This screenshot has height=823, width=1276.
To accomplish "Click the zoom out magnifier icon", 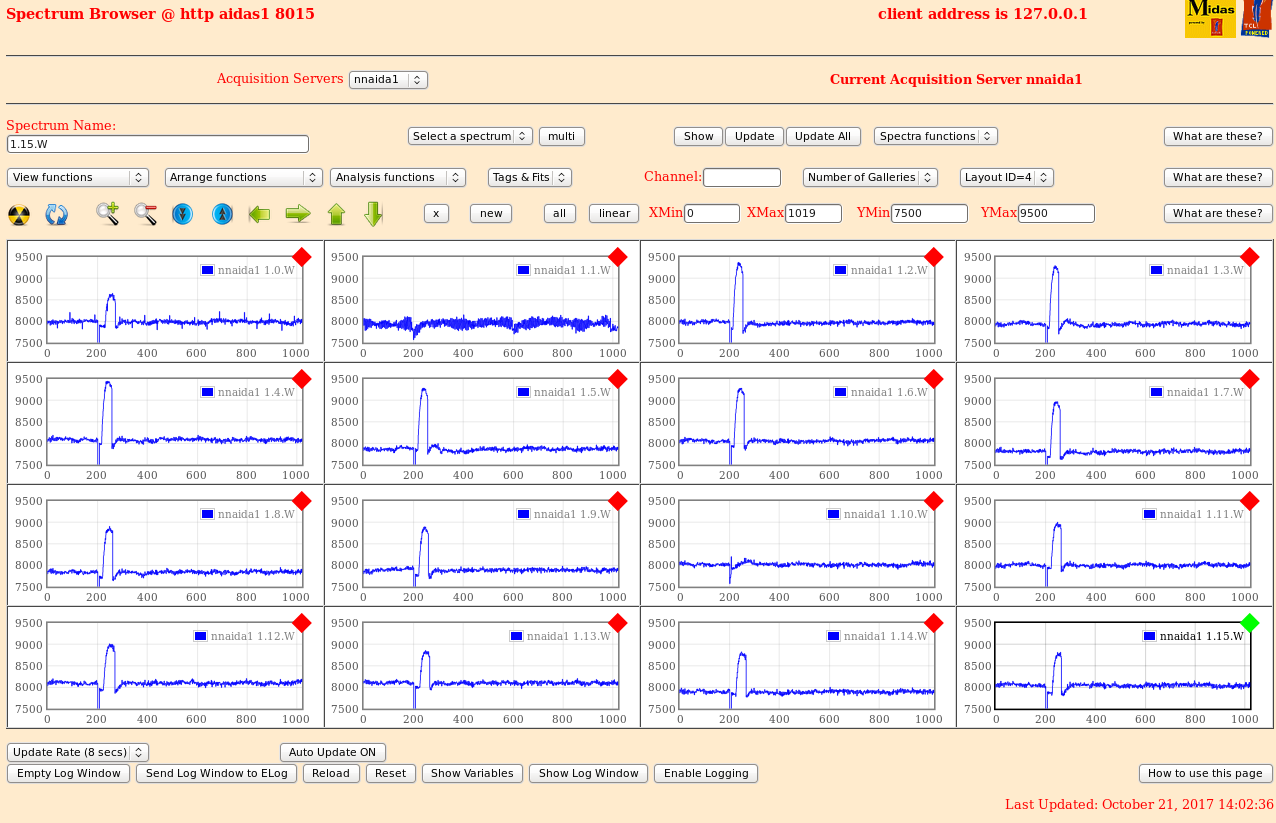I will click(x=146, y=213).
